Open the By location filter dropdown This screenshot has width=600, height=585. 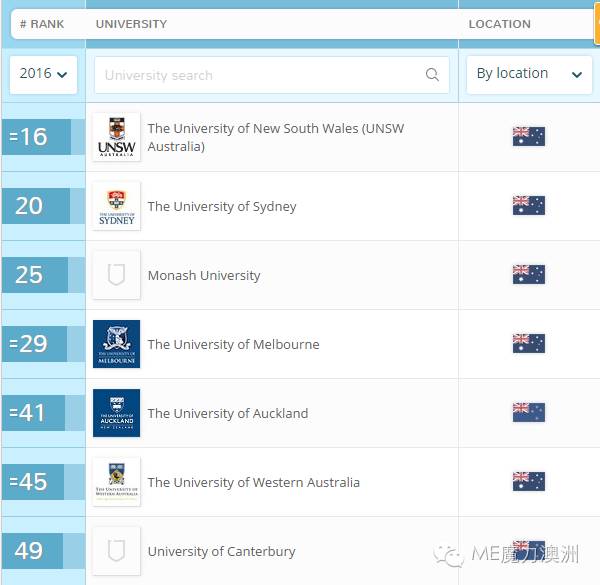point(529,75)
